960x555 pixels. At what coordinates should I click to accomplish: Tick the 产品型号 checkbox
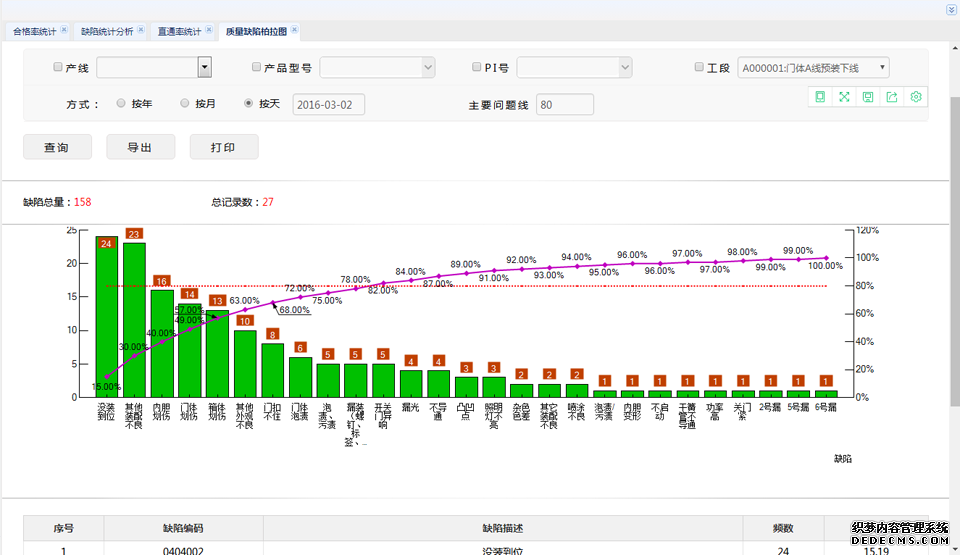[x=257, y=68]
